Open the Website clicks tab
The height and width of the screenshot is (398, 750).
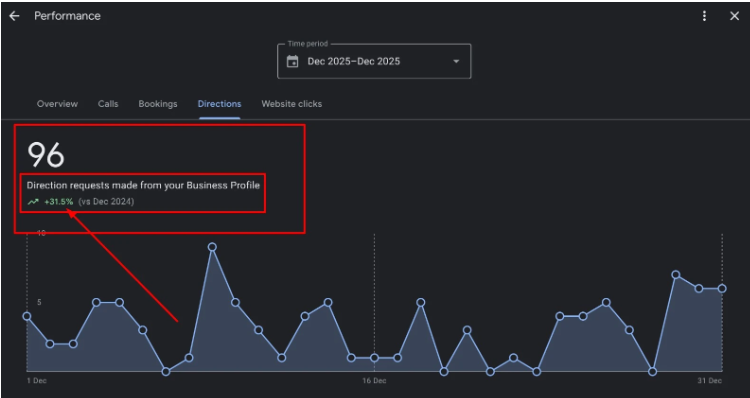292,104
